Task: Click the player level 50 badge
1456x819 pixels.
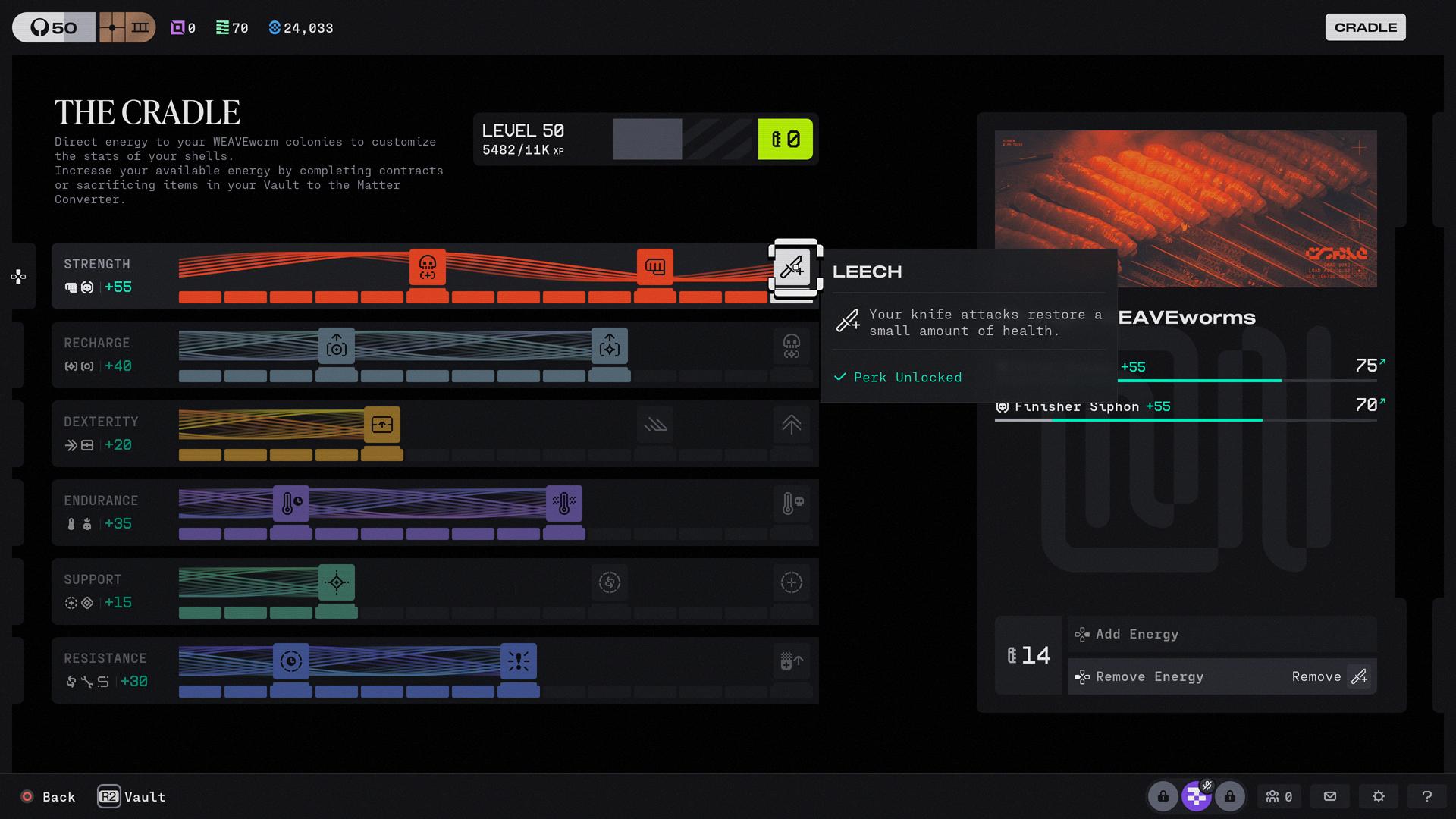Action: pos(54,27)
